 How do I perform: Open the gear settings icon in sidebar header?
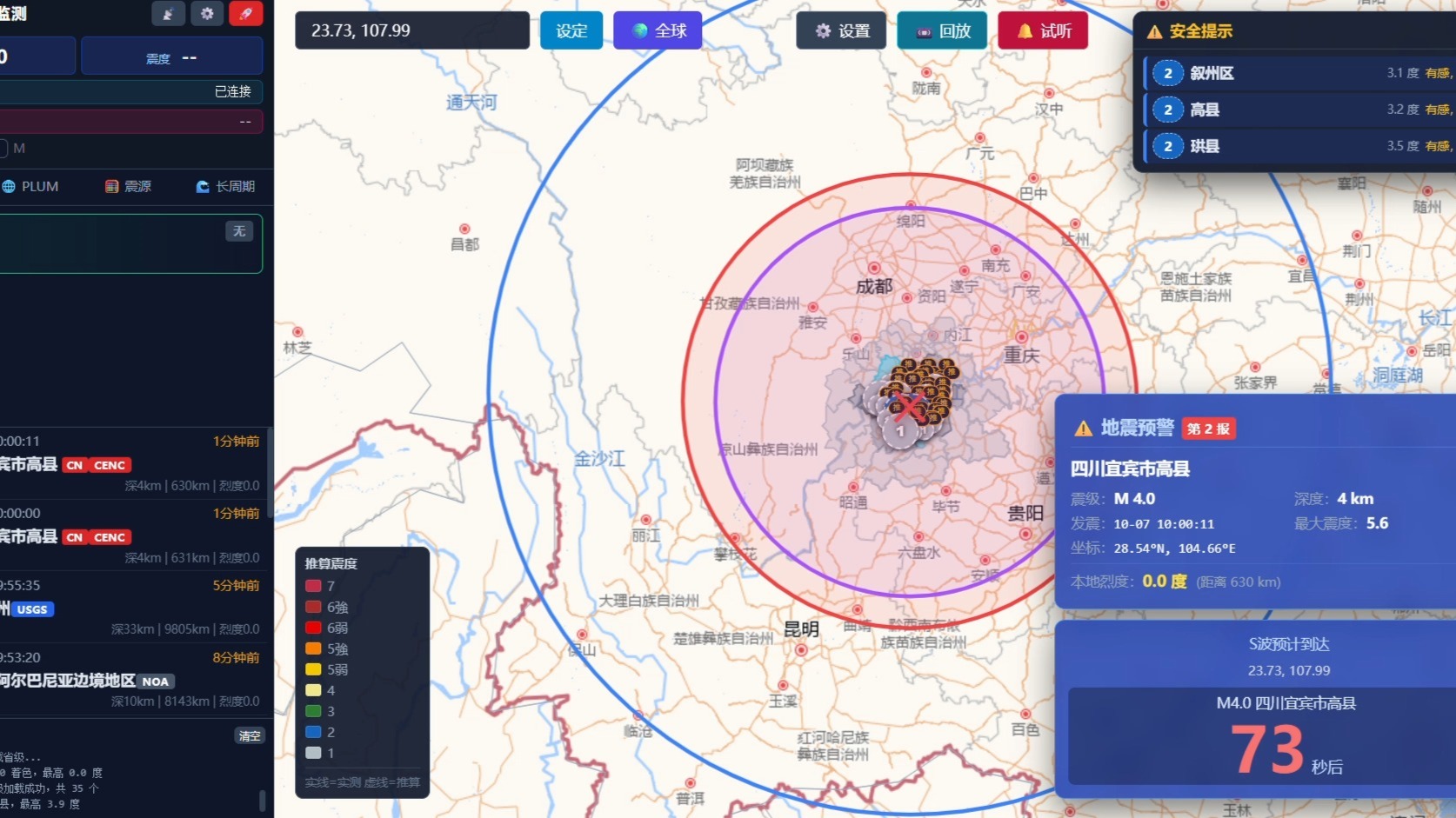(x=206, y=14)
